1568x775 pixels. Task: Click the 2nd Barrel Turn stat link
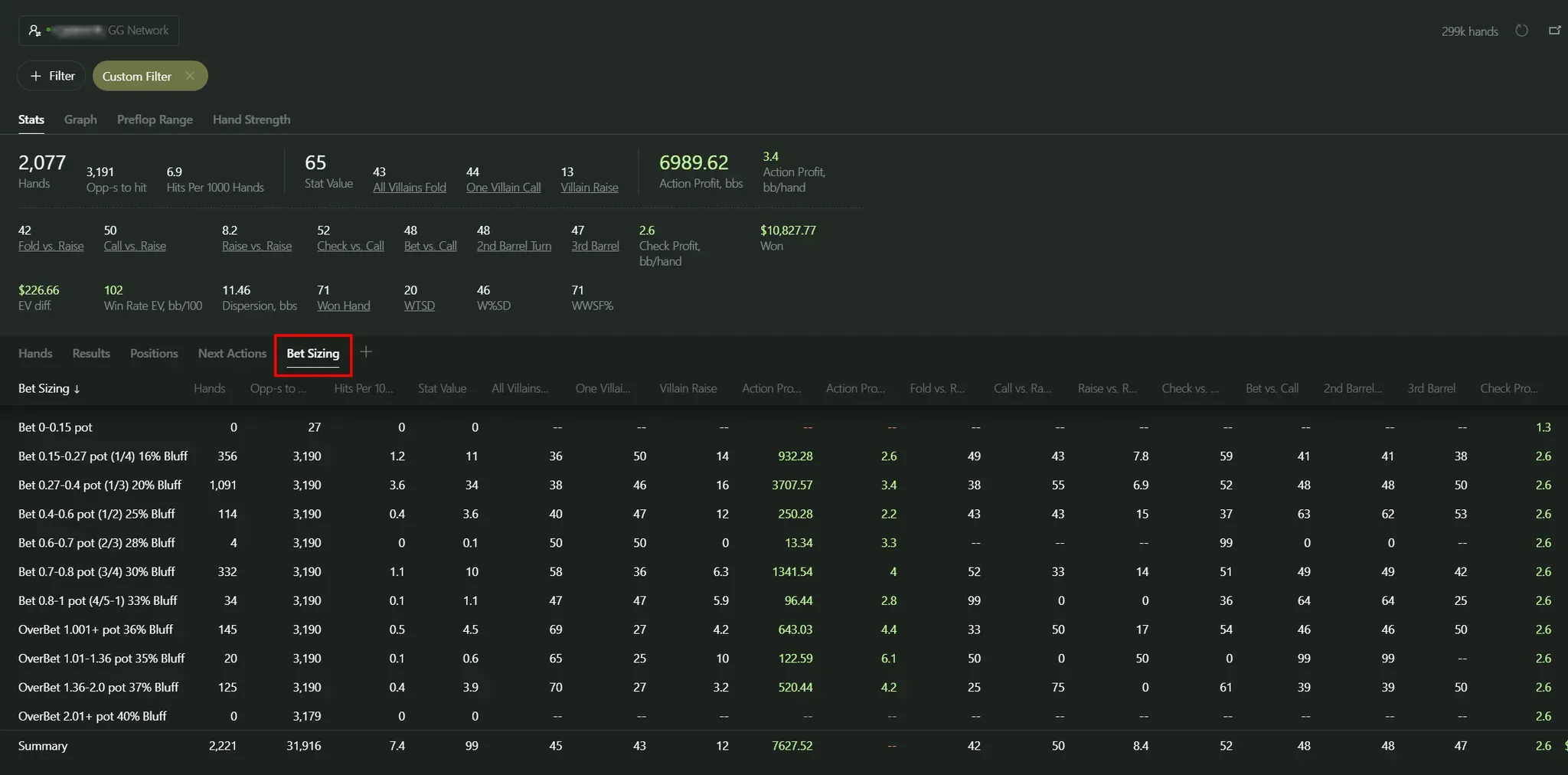[514, 246]
